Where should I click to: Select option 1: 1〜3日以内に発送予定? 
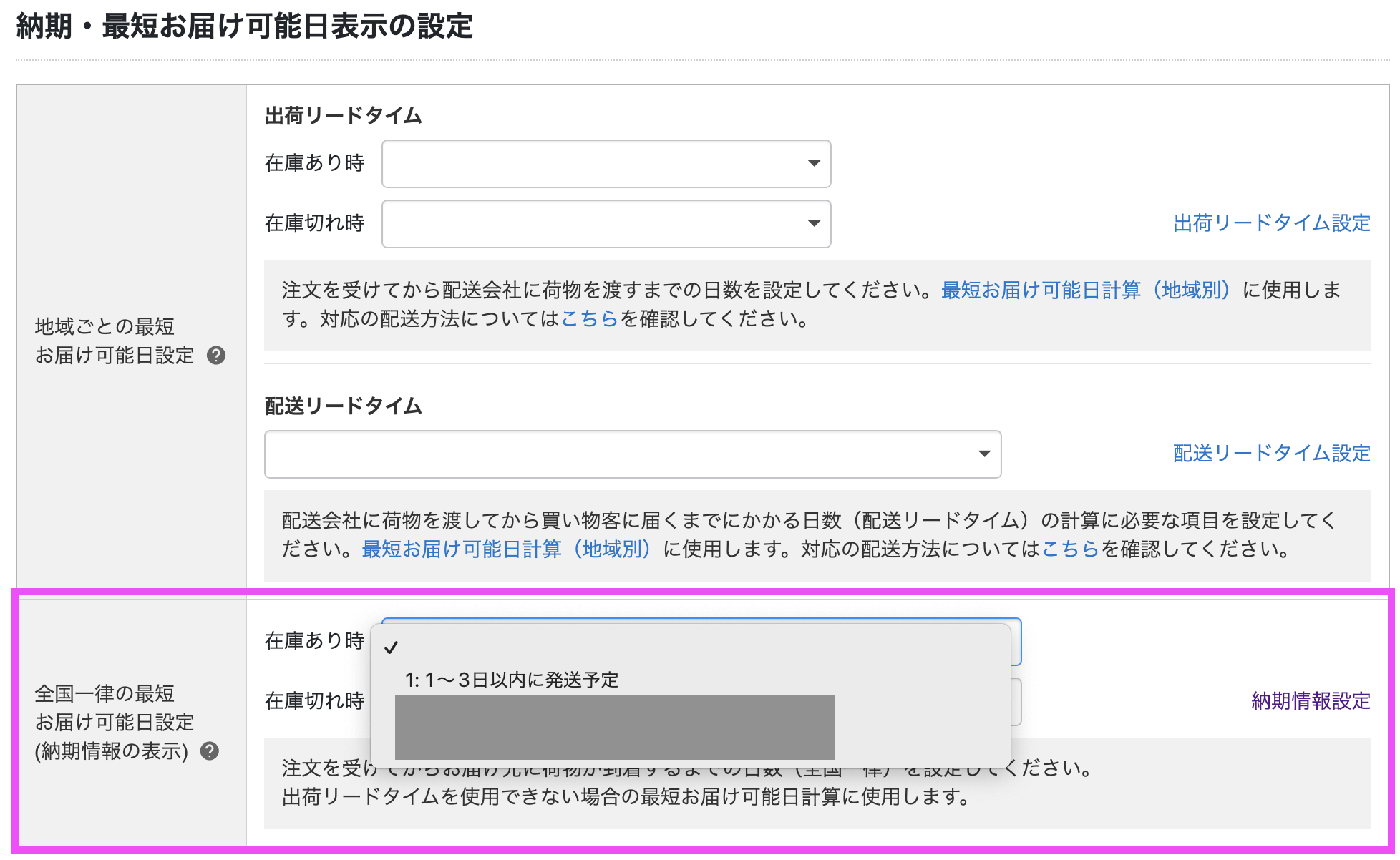coord(690,680)
